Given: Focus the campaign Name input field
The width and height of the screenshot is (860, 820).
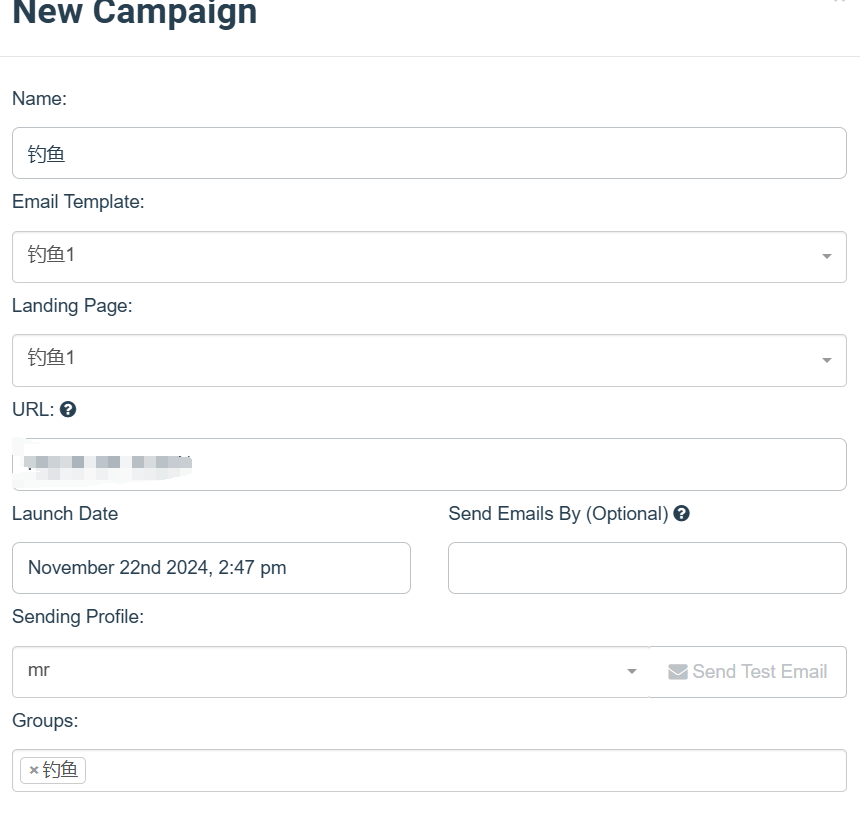Looking at the screenshot, I should tap(429, 153).
